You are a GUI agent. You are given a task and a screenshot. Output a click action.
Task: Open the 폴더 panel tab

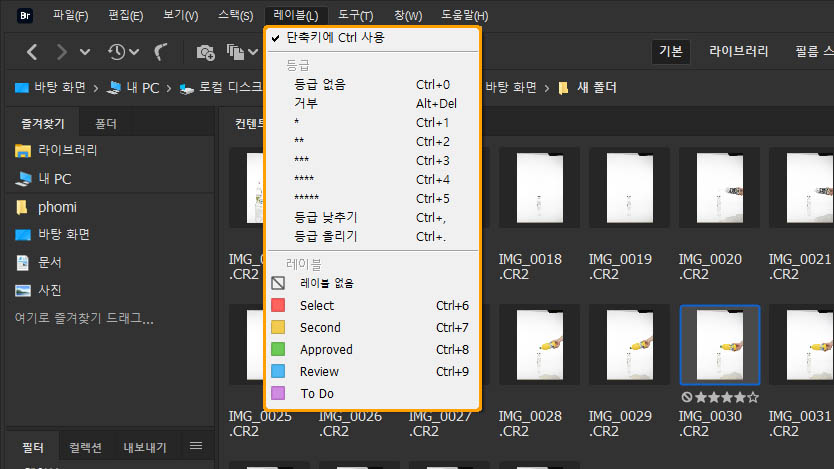pyautogui.click(x=105, y=123)
